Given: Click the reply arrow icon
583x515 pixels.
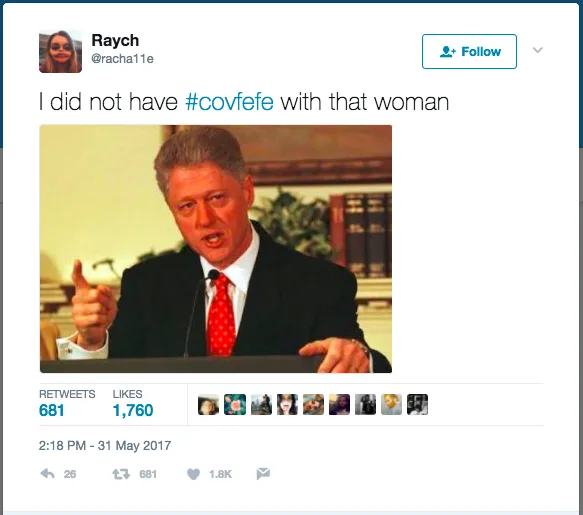Looking at the screenshot, I should click(47, 474).
